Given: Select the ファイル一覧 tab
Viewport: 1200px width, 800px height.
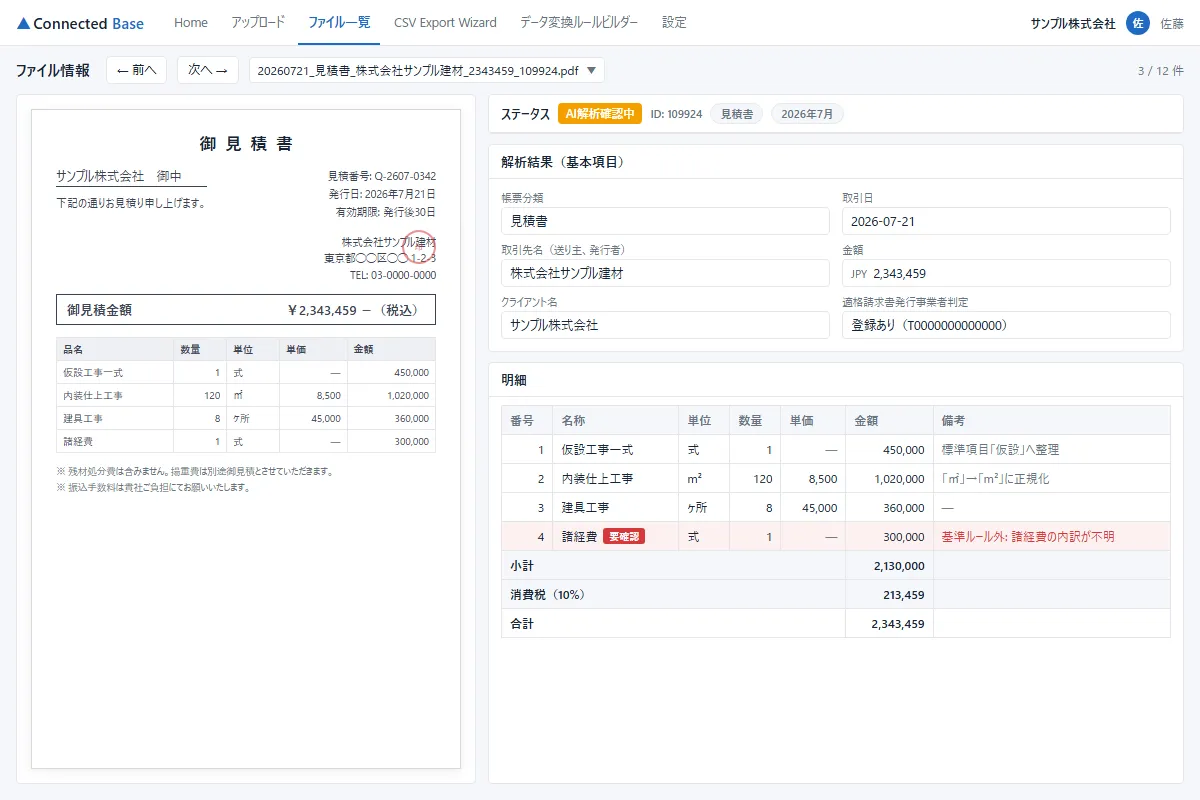Looking at the screenshot, I should point(339,22).
